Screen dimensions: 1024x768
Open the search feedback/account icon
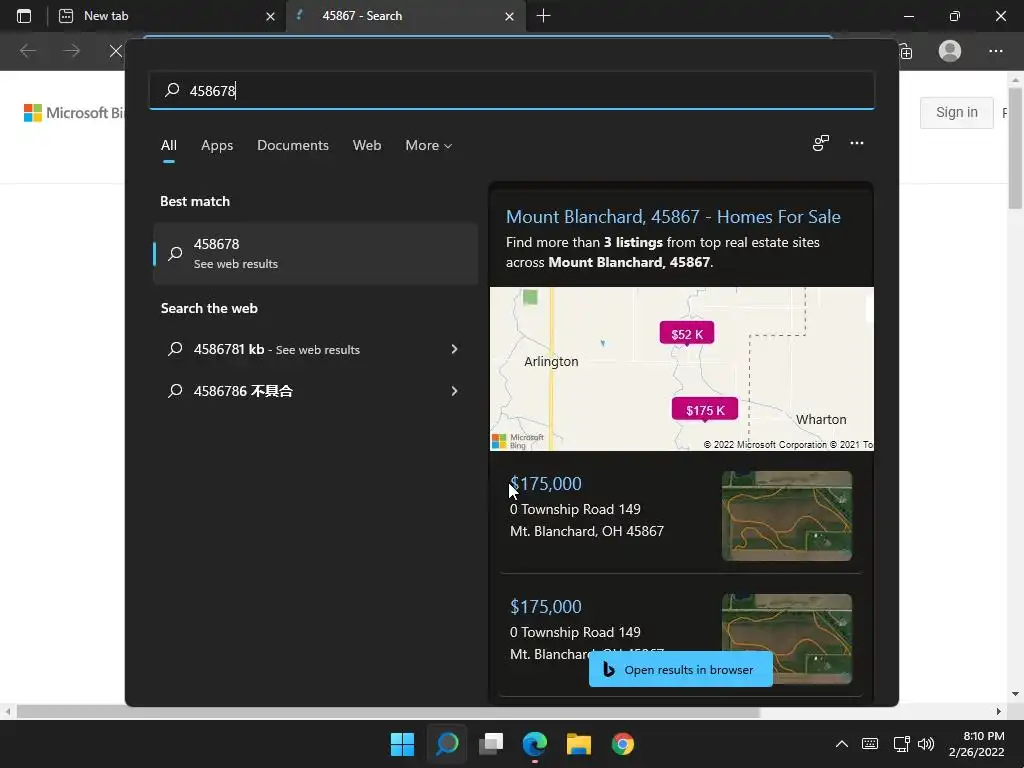pyautogui.click(x=821, y=143)
